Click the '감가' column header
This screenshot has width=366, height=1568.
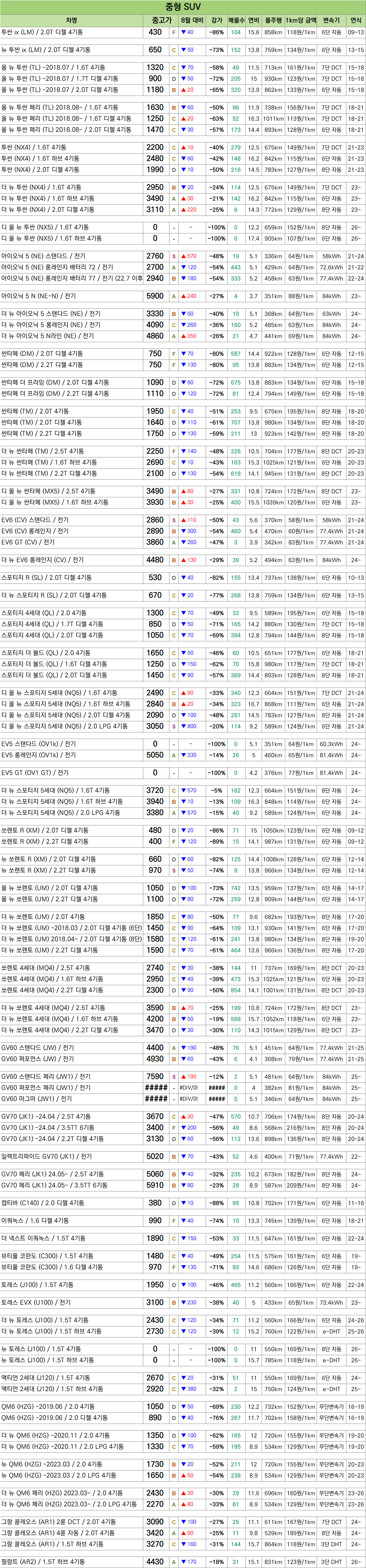coord(217,20)
